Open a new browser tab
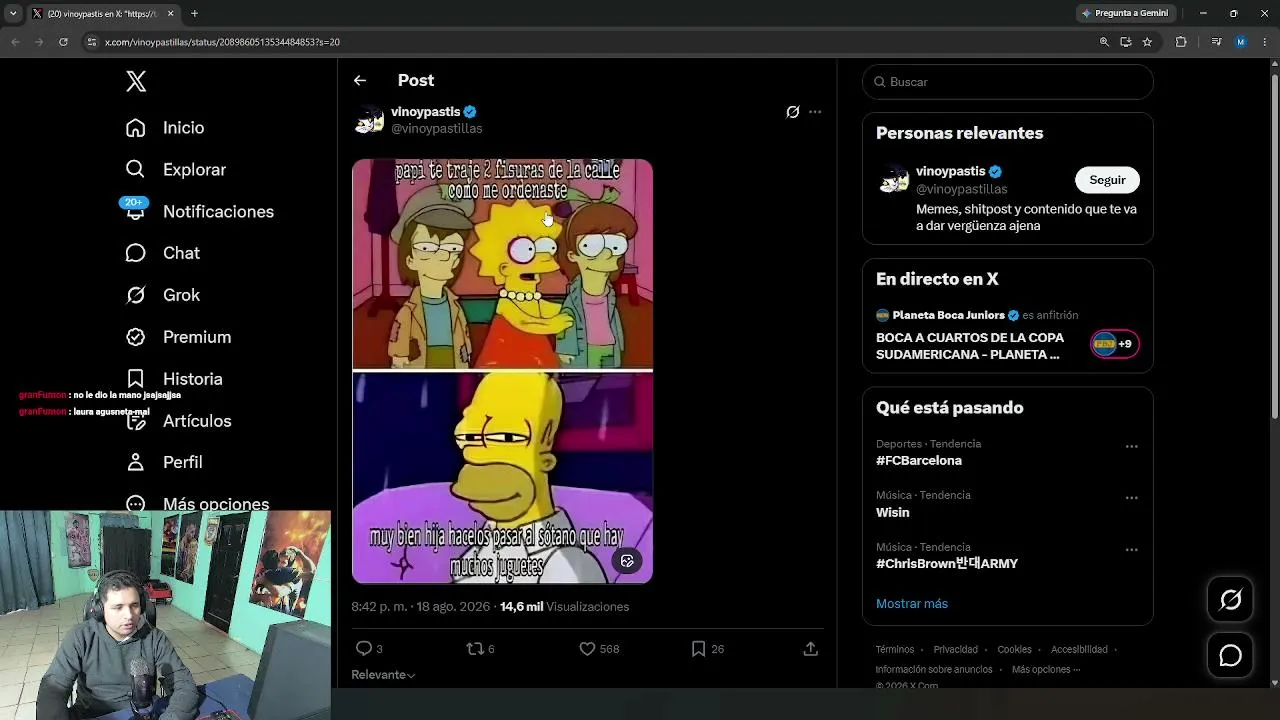Viewport: 1280px width, 720px height. pyautogui.click(x=194, y=13)
